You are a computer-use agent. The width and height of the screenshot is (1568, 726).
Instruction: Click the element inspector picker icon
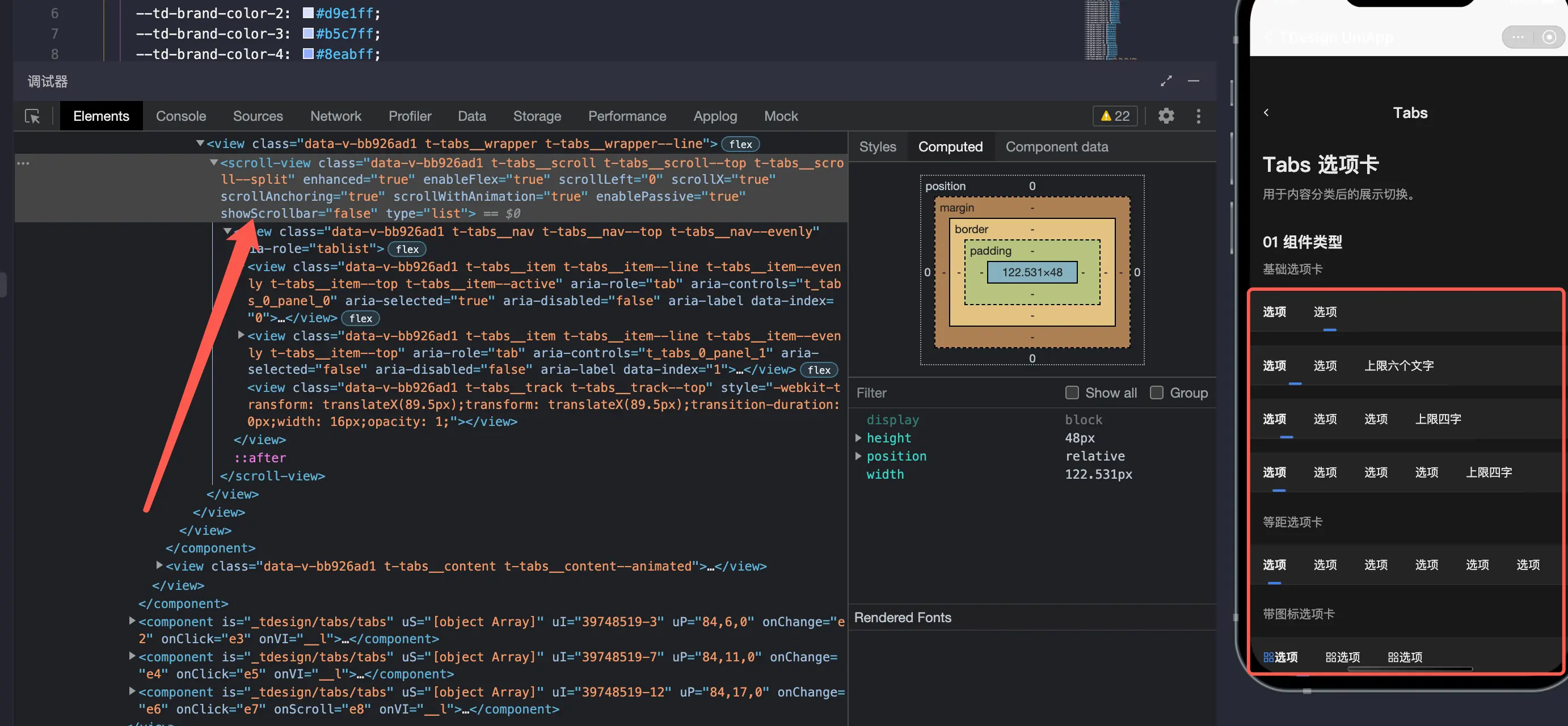(32, 116)
